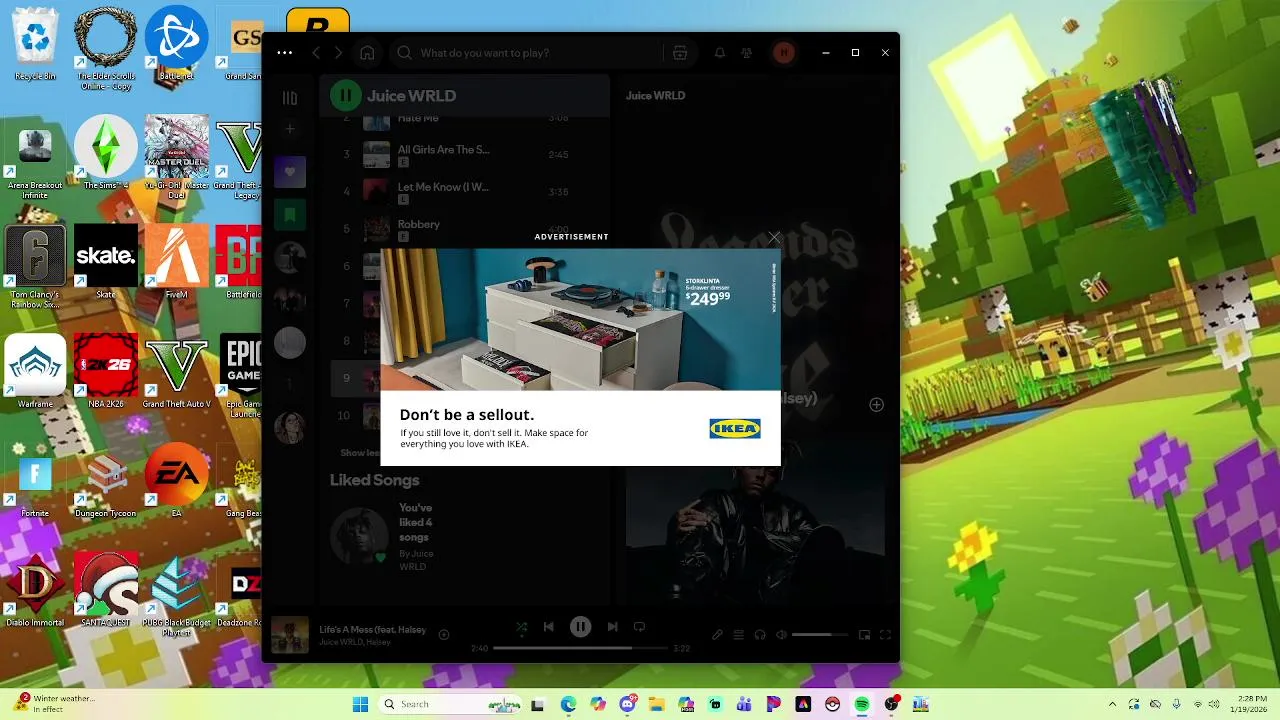The height and width of the screenshot is (720, 1280).
Task: Click the Spotify icon in the taskbar
Action: click(x=862, y=704)
